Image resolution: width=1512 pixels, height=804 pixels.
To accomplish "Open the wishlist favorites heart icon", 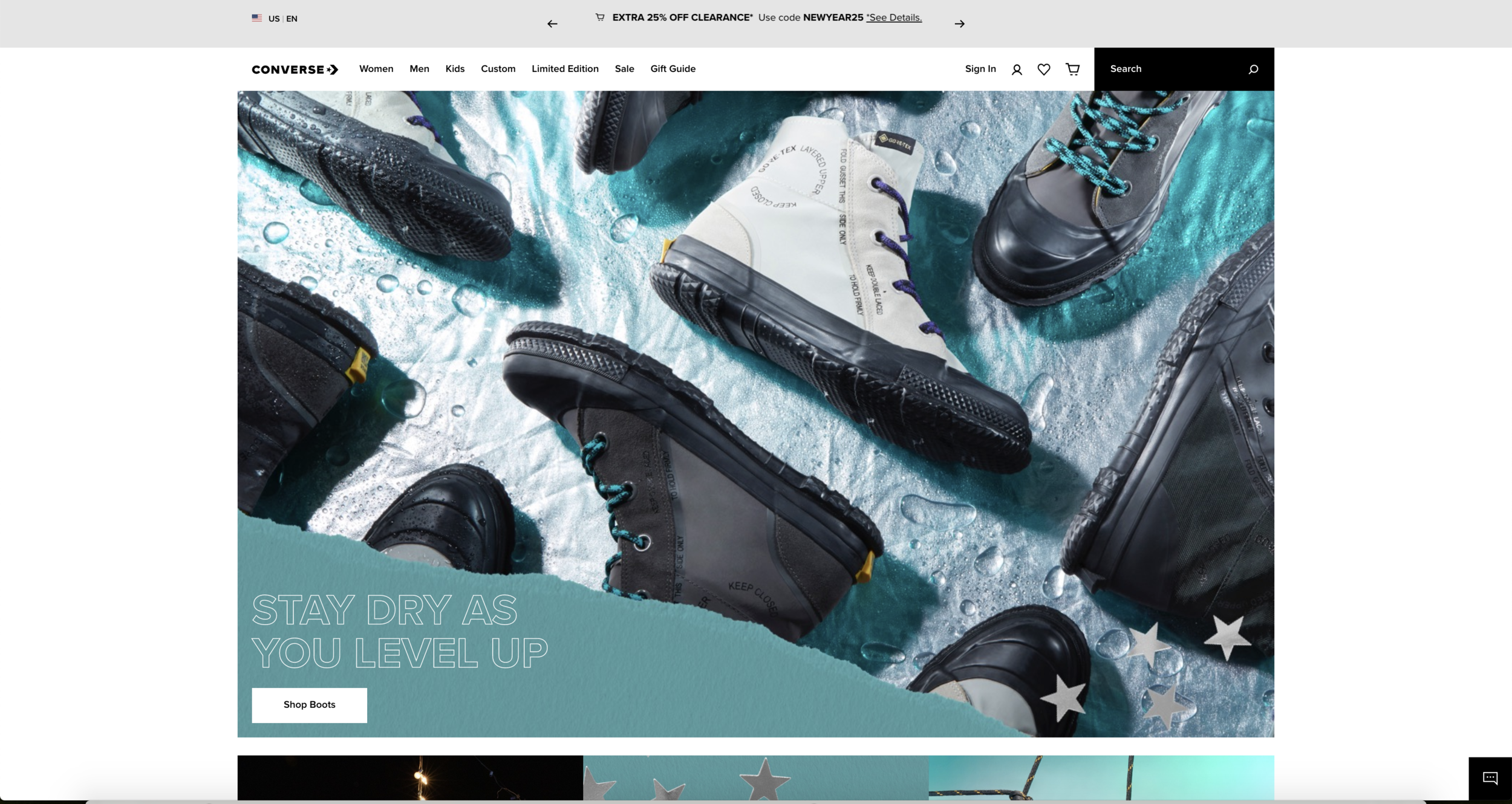I will (x=1043, y=69).
